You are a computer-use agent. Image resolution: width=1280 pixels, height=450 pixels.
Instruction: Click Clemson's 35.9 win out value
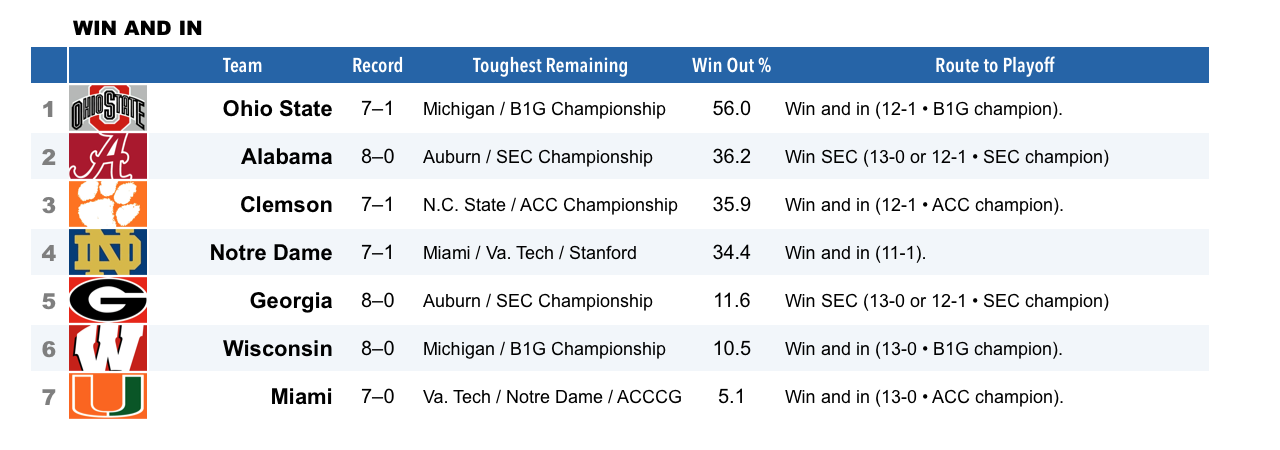point(731,205)
